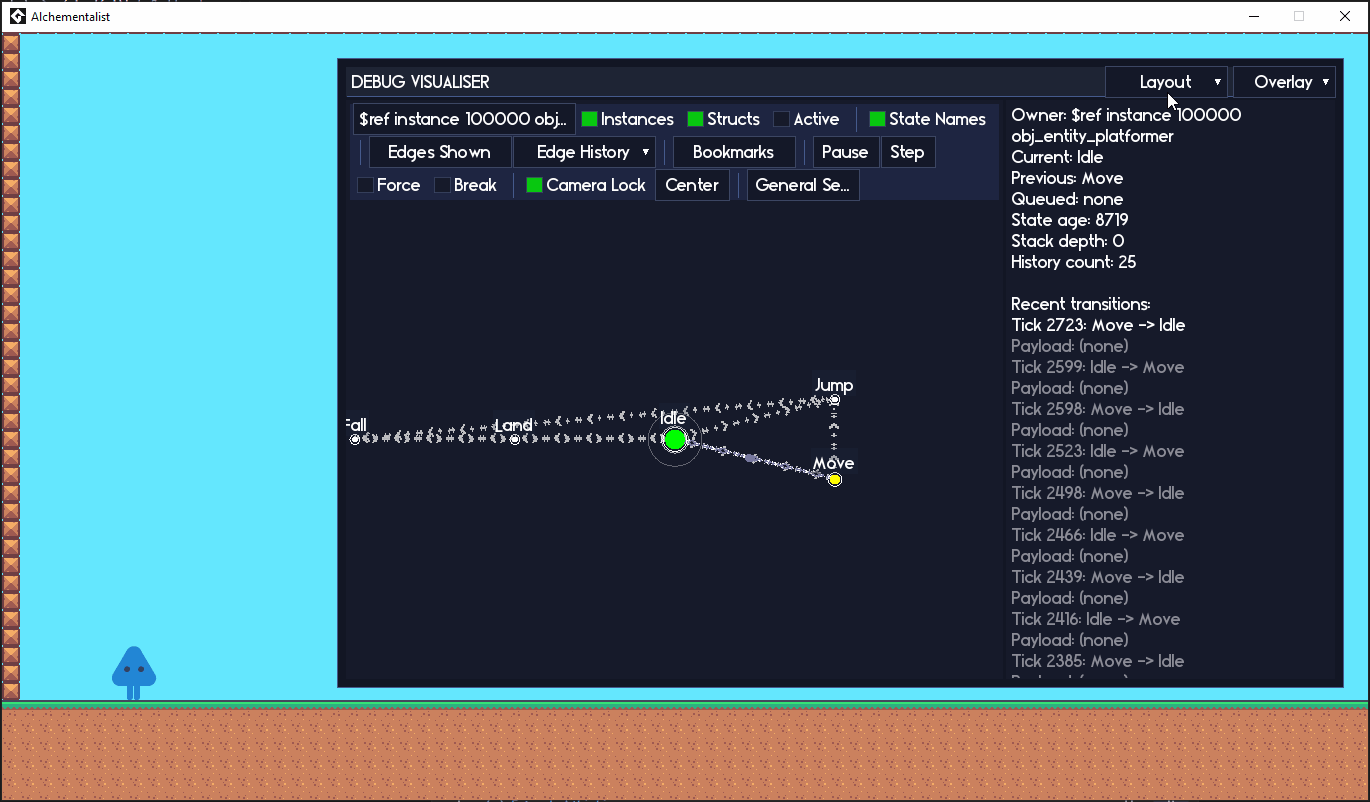Toggle the Structs checkbox
Image resolution: width=1370 pixels, height=802 pixels.
click(696, 119)
